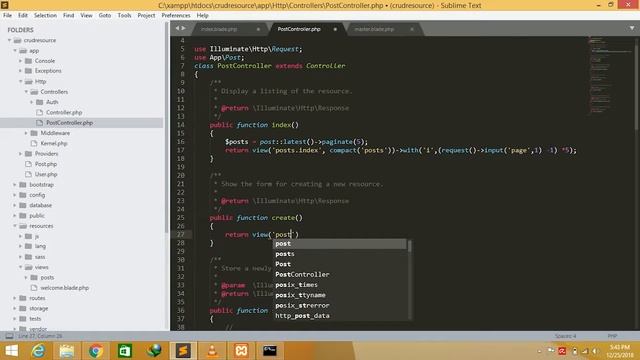Open XAMPP control panel from the taskbar

click(x=241, y=351)
